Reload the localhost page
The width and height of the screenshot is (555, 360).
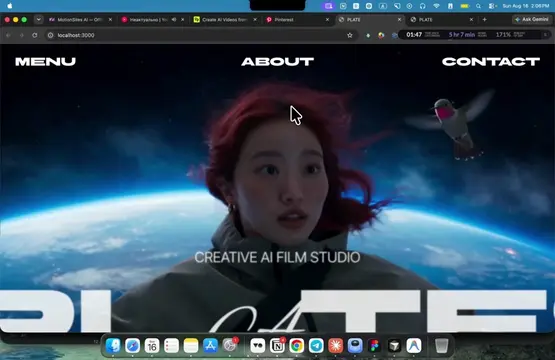35,35
